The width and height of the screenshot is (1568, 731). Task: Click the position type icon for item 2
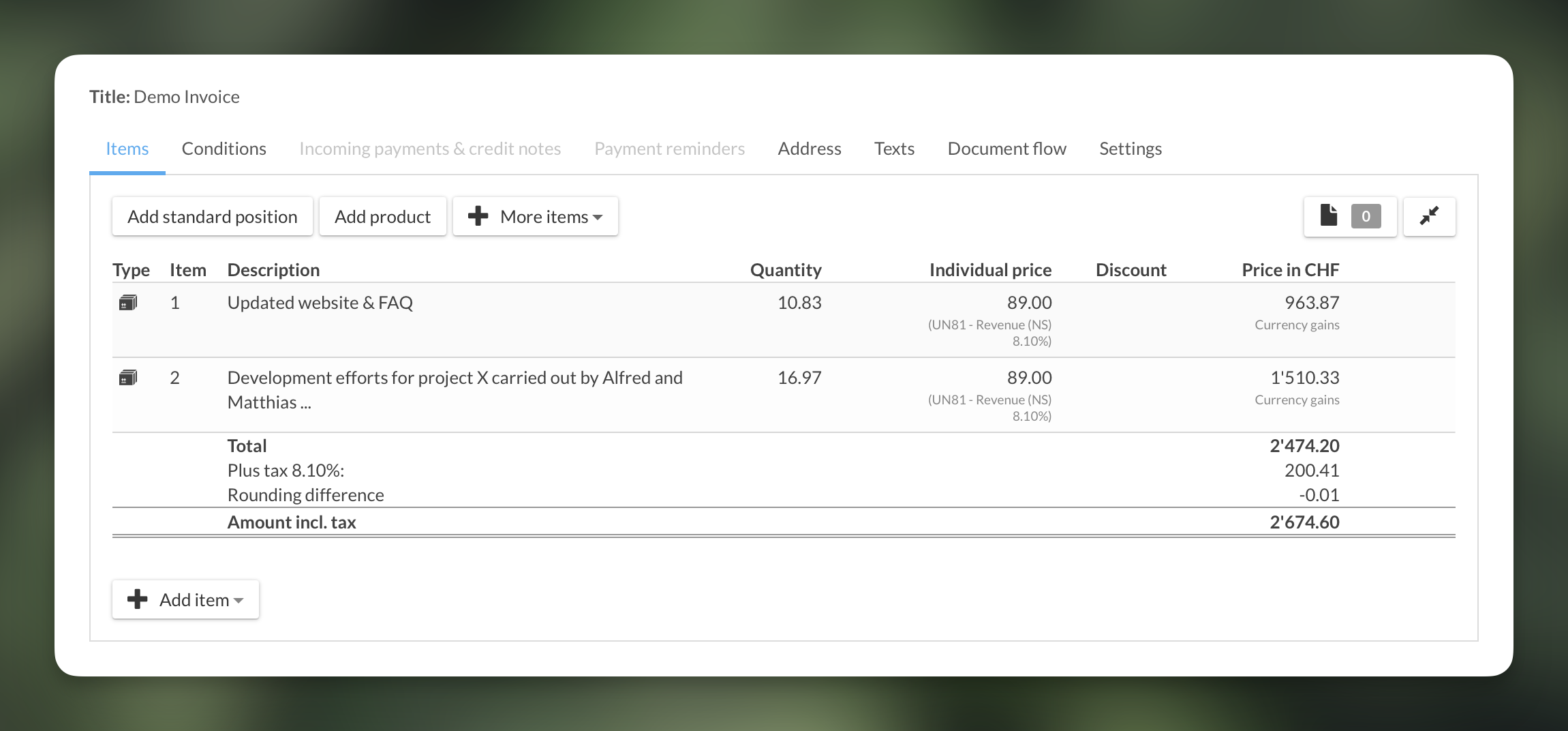tap(128, 378)
